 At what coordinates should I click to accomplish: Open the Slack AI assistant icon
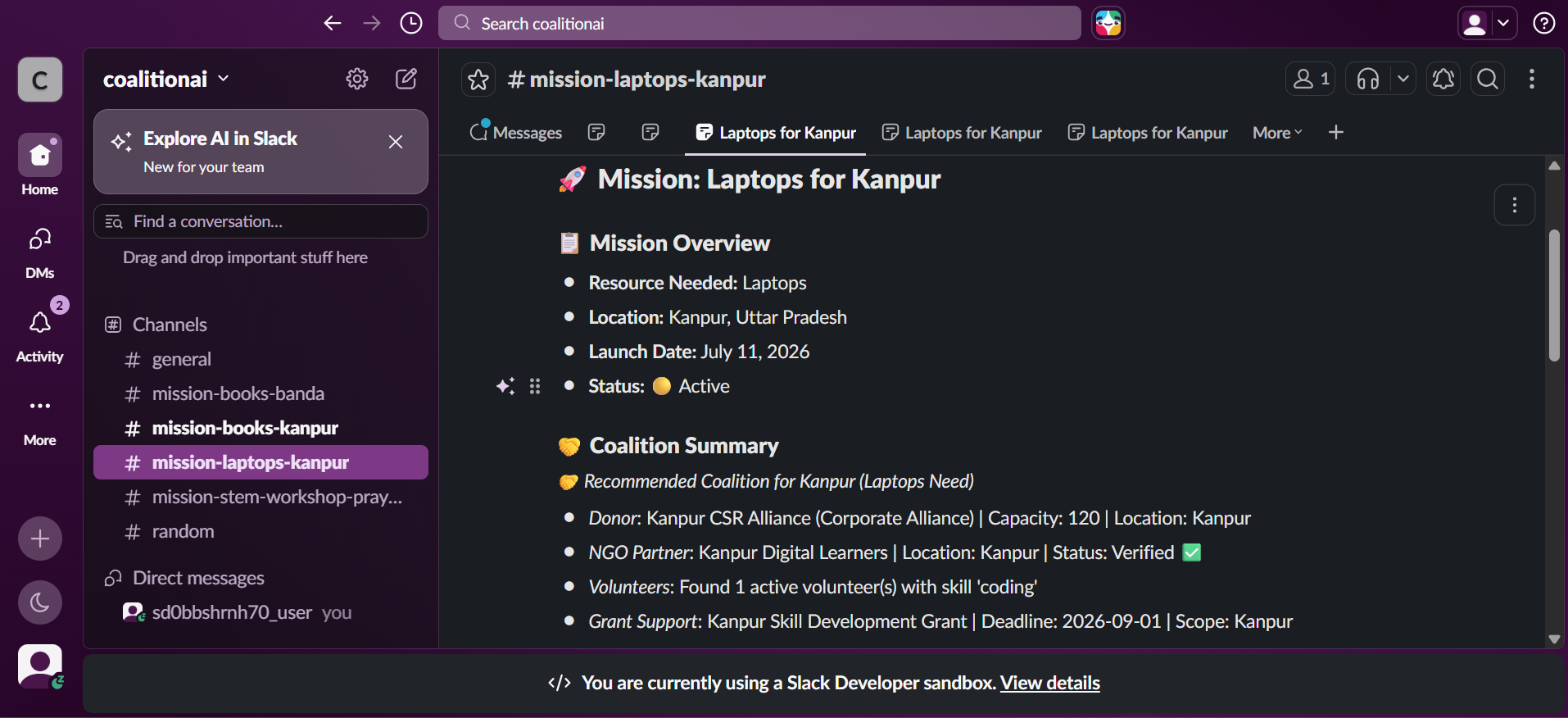click(x=1108, y=23)
